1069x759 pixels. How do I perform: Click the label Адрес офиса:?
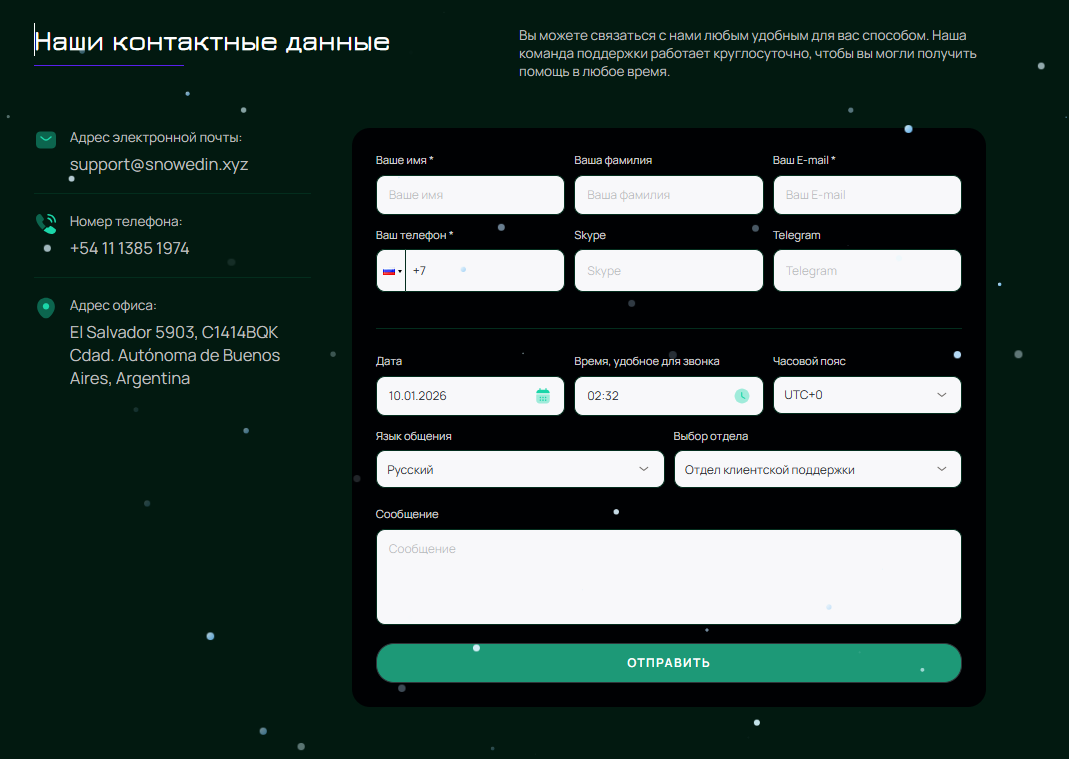(x=113, y=306)
